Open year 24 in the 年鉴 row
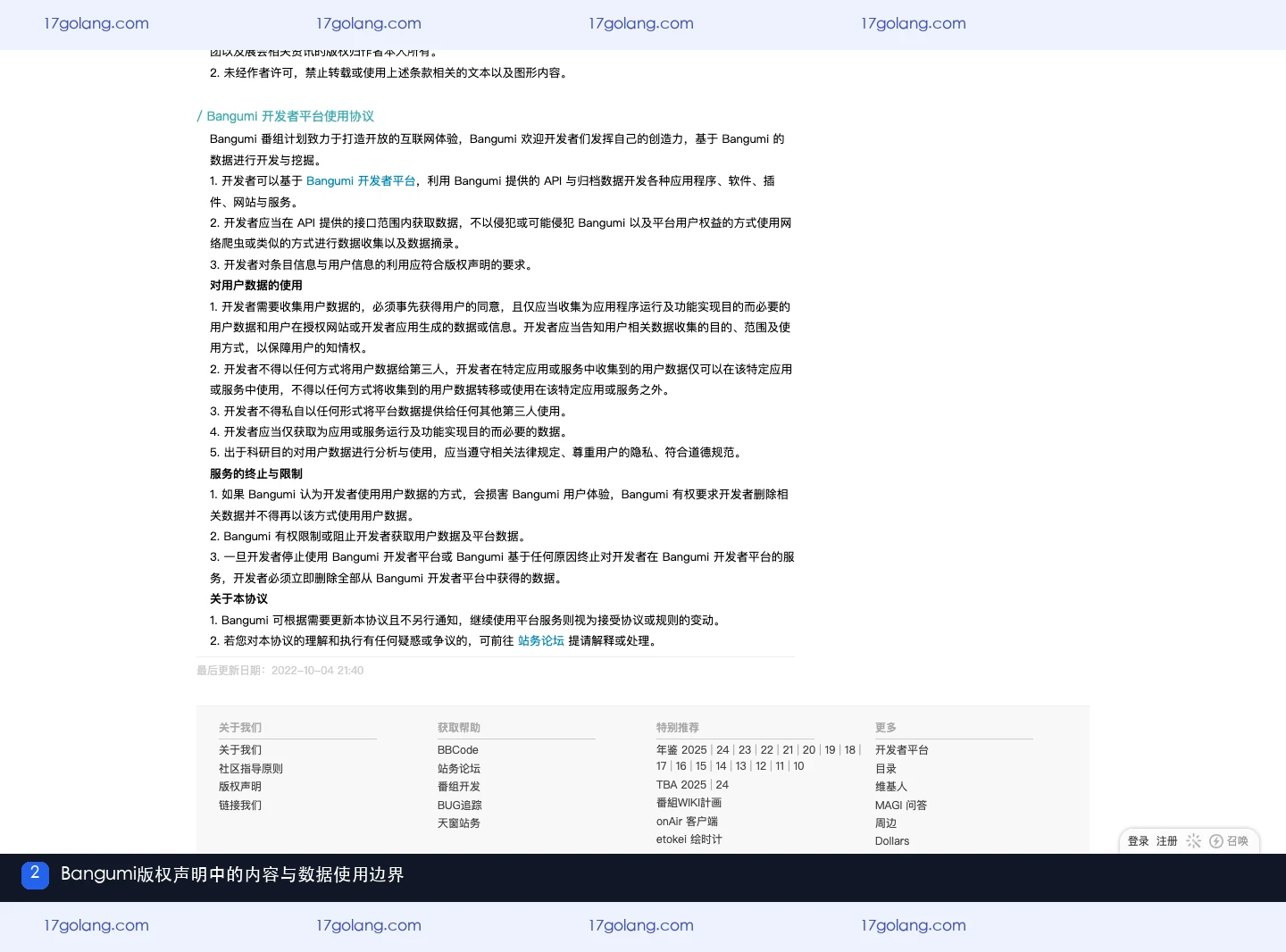 722,750
